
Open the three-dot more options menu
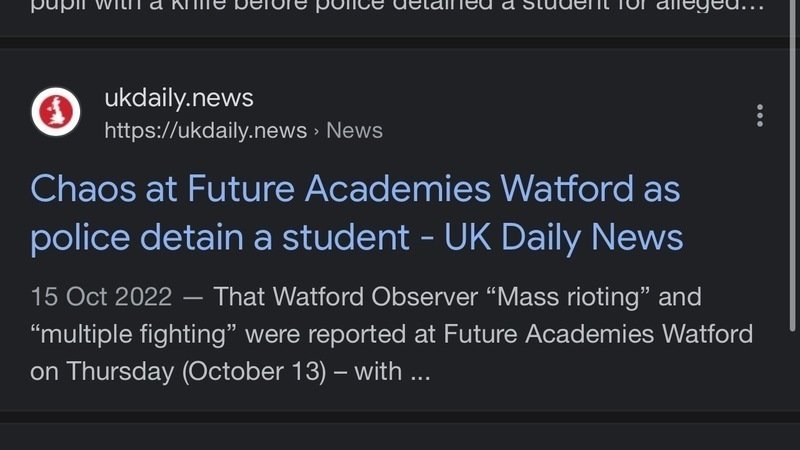coord(760,115)
